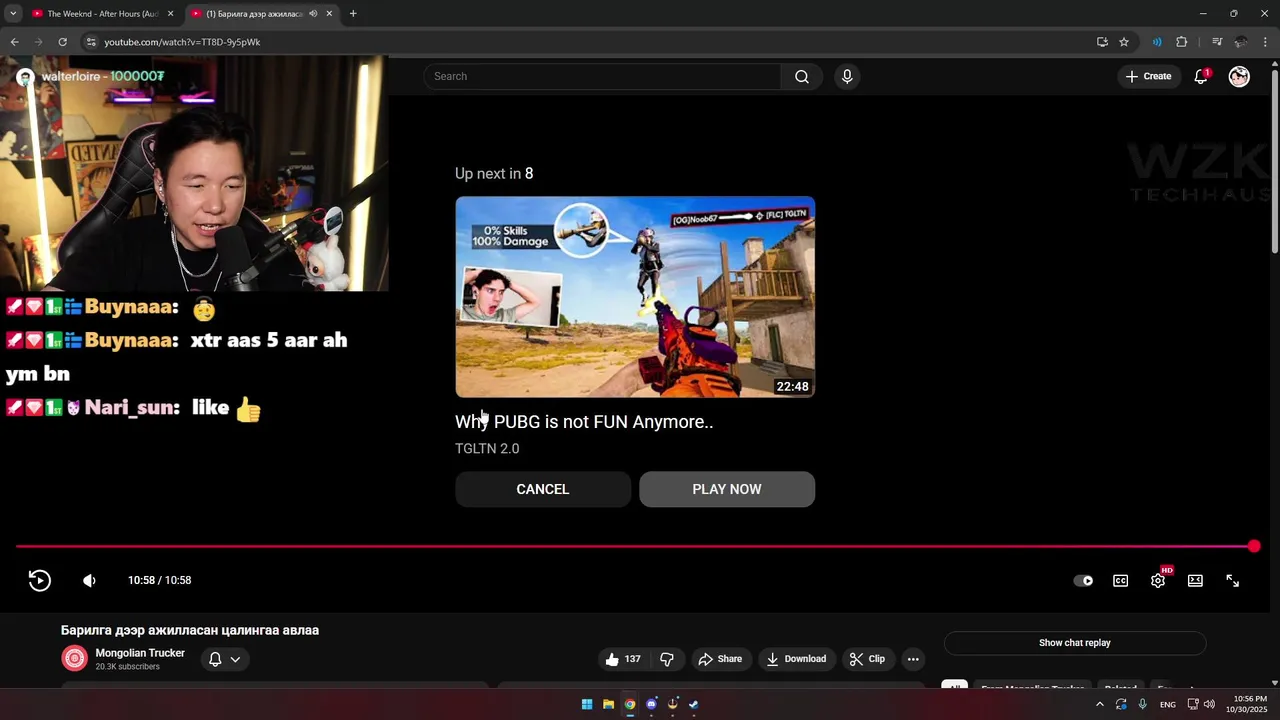Open Chrome profile avatar
This screenshot has width=1280, height=720.
tap(1241, 42)
